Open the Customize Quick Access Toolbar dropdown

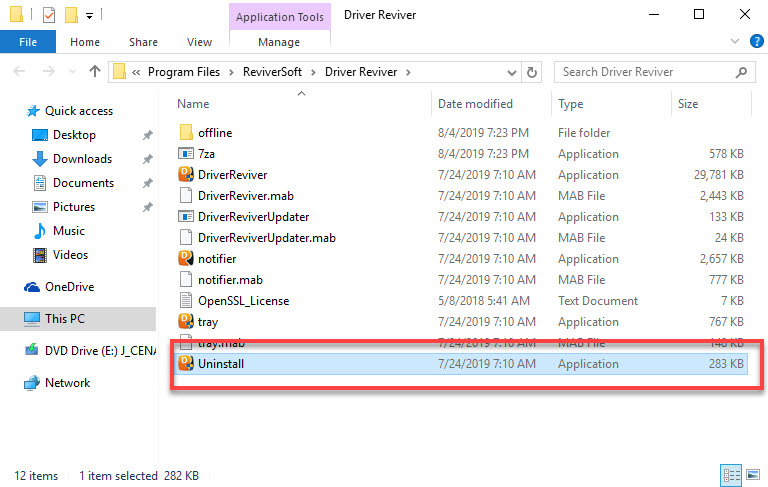90,16
